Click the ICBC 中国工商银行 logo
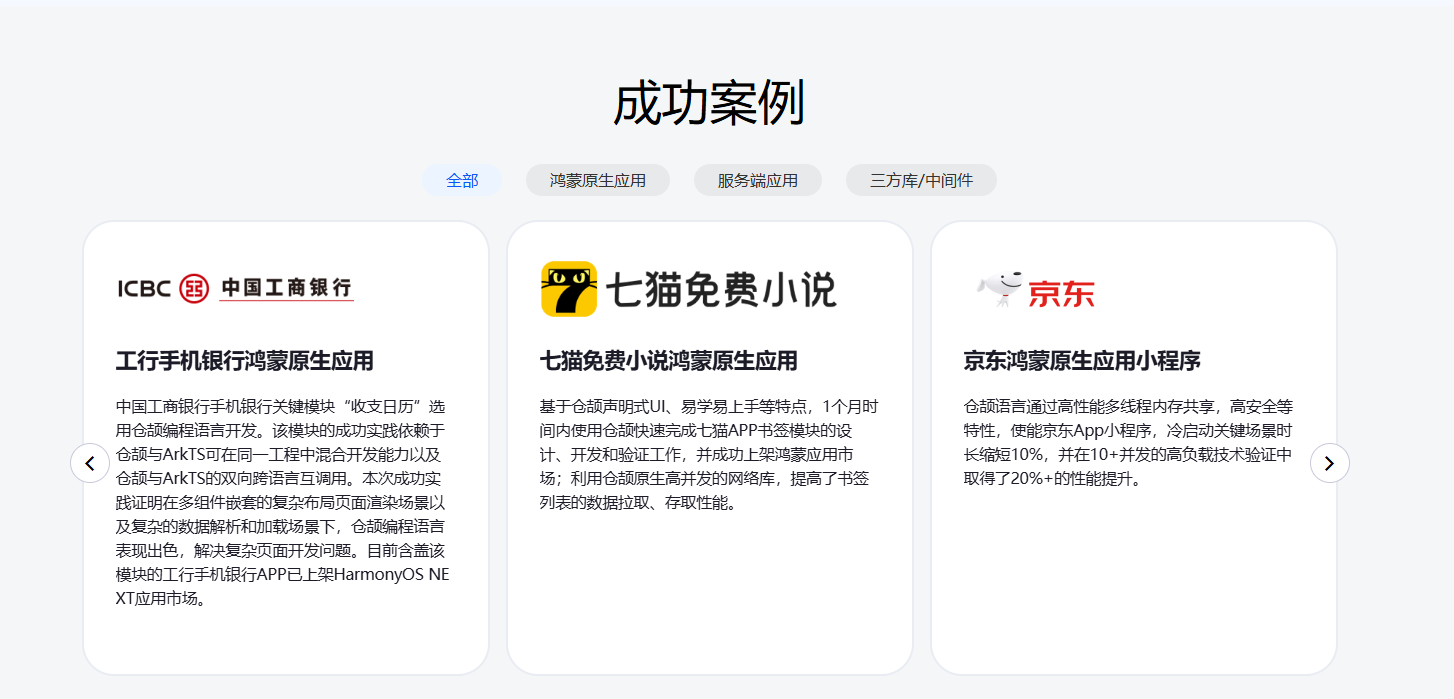 pyautogui.click(x=235, y=288)
